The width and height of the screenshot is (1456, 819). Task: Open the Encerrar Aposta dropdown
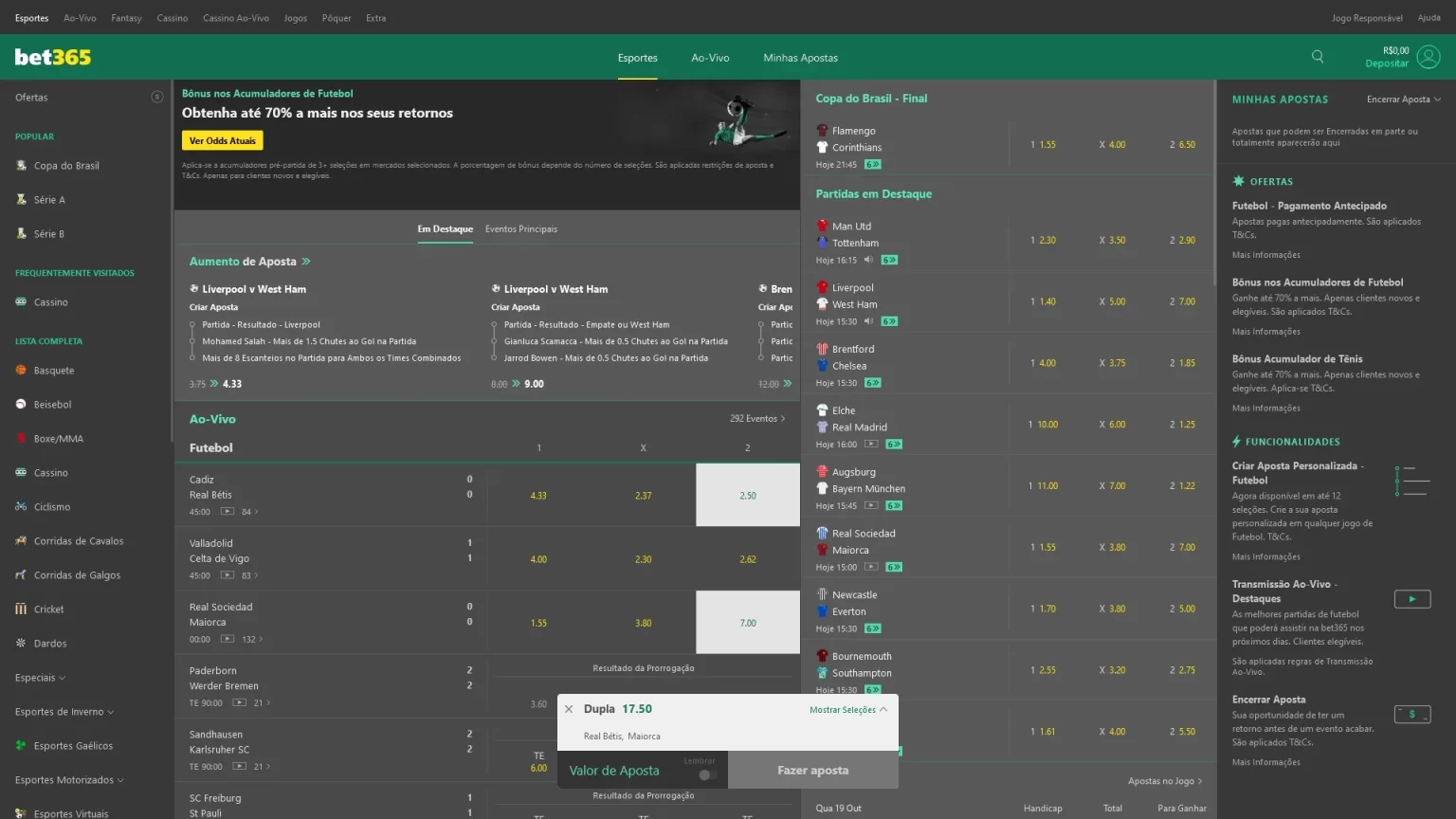pyautogui.click(x=1404, y=100)
